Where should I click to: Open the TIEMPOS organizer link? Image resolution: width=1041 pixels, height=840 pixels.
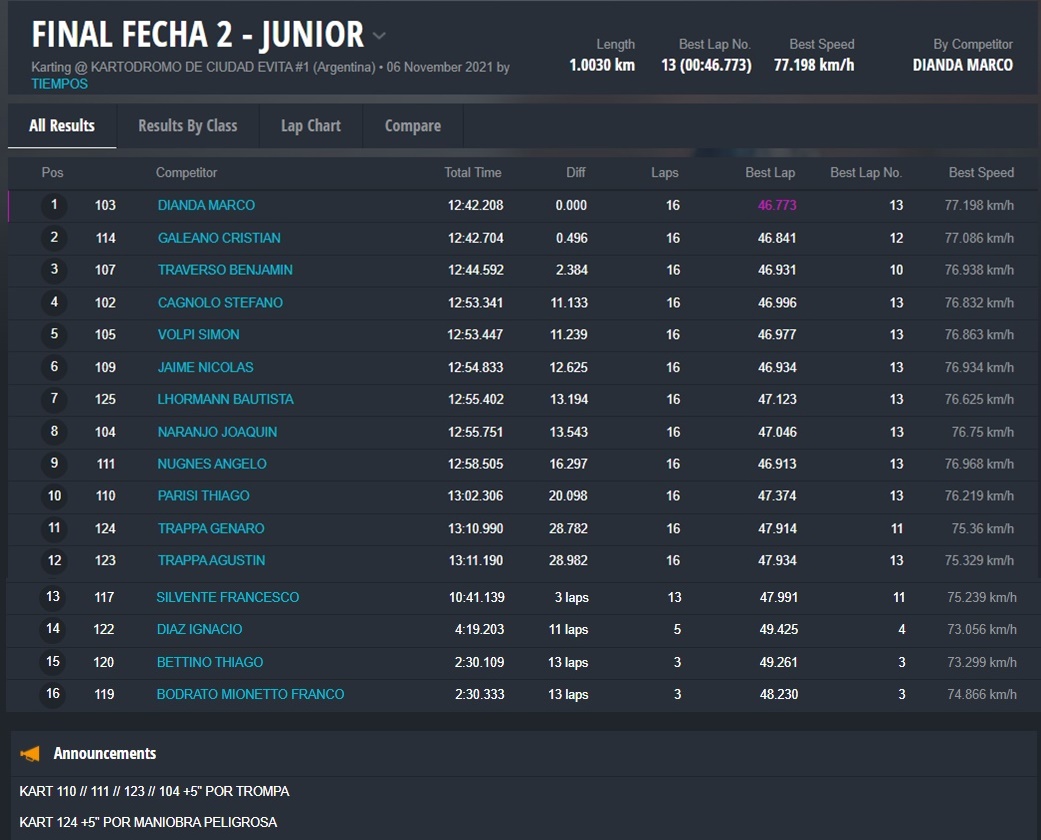pos(59,84)
